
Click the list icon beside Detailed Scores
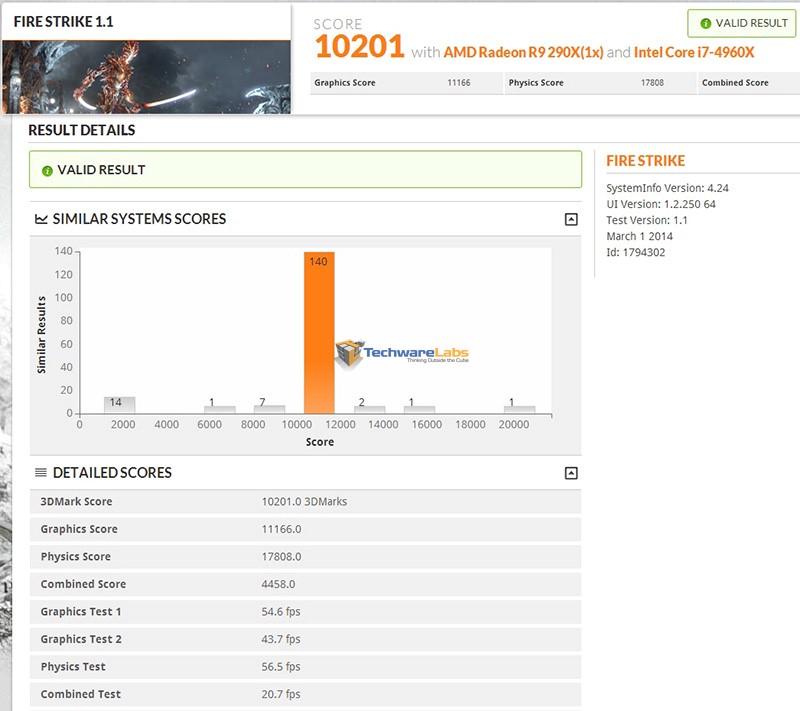pyautogui.click(x=41, y=472)
